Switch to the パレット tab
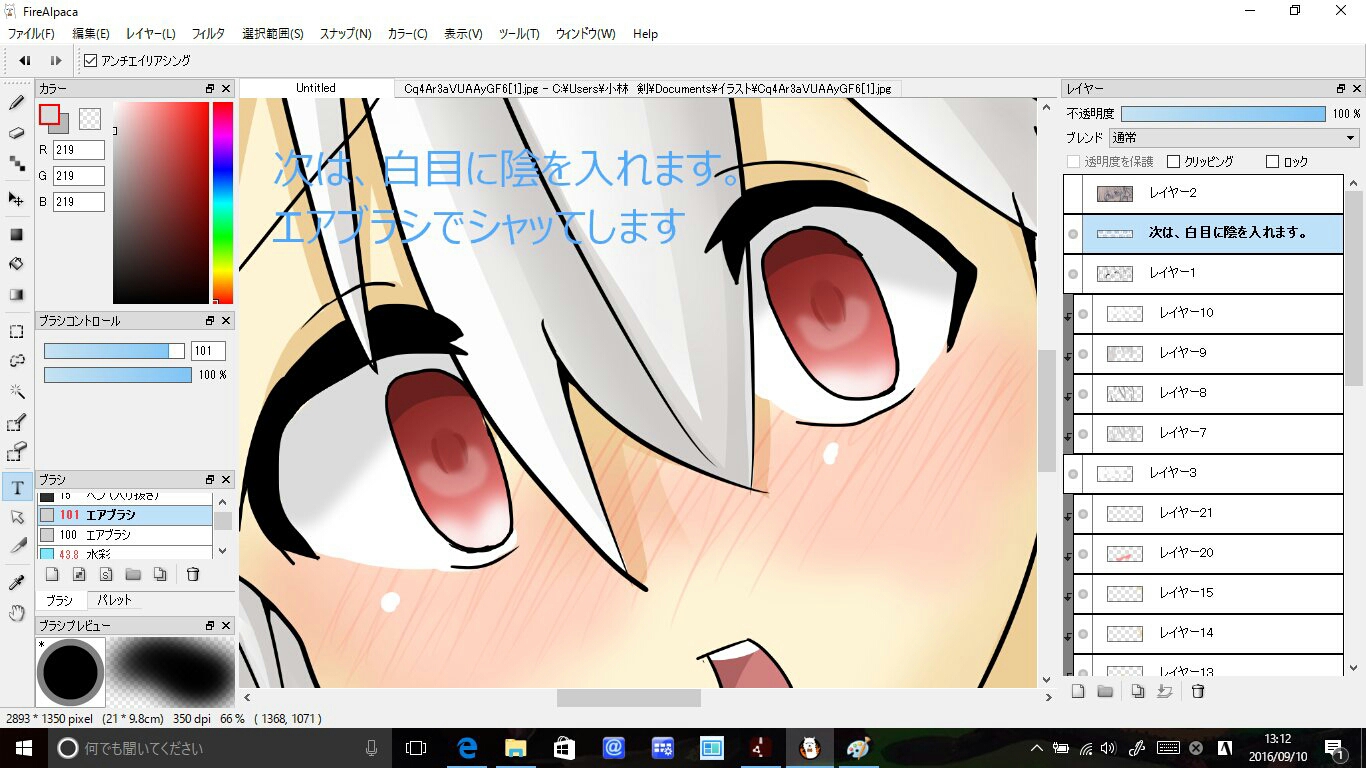The image size is (1366, 768). pos(115,601)
